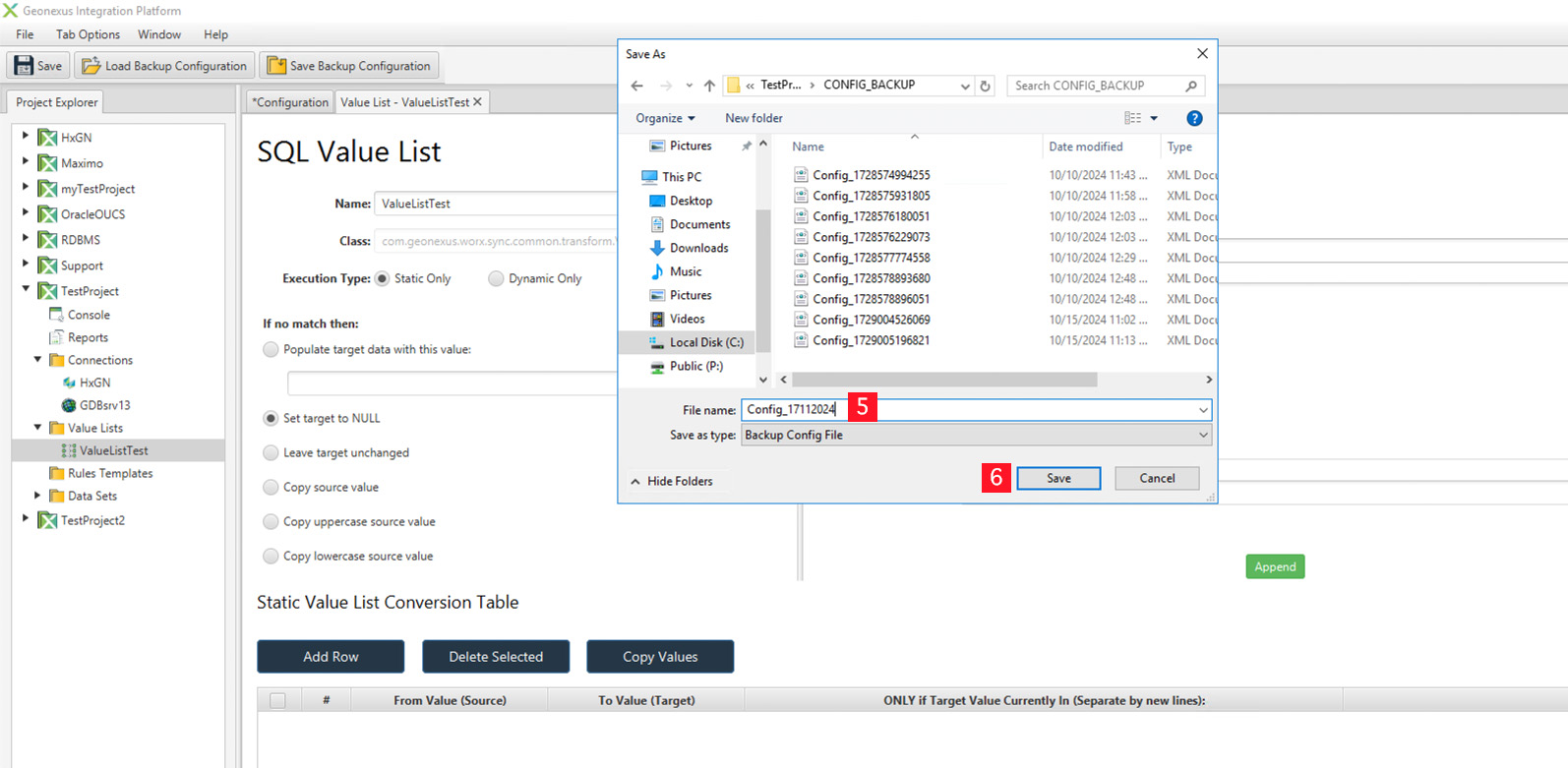Click the ValueListTest value list icon
The width and height of the screenshot is (1568, 768).
69,450
